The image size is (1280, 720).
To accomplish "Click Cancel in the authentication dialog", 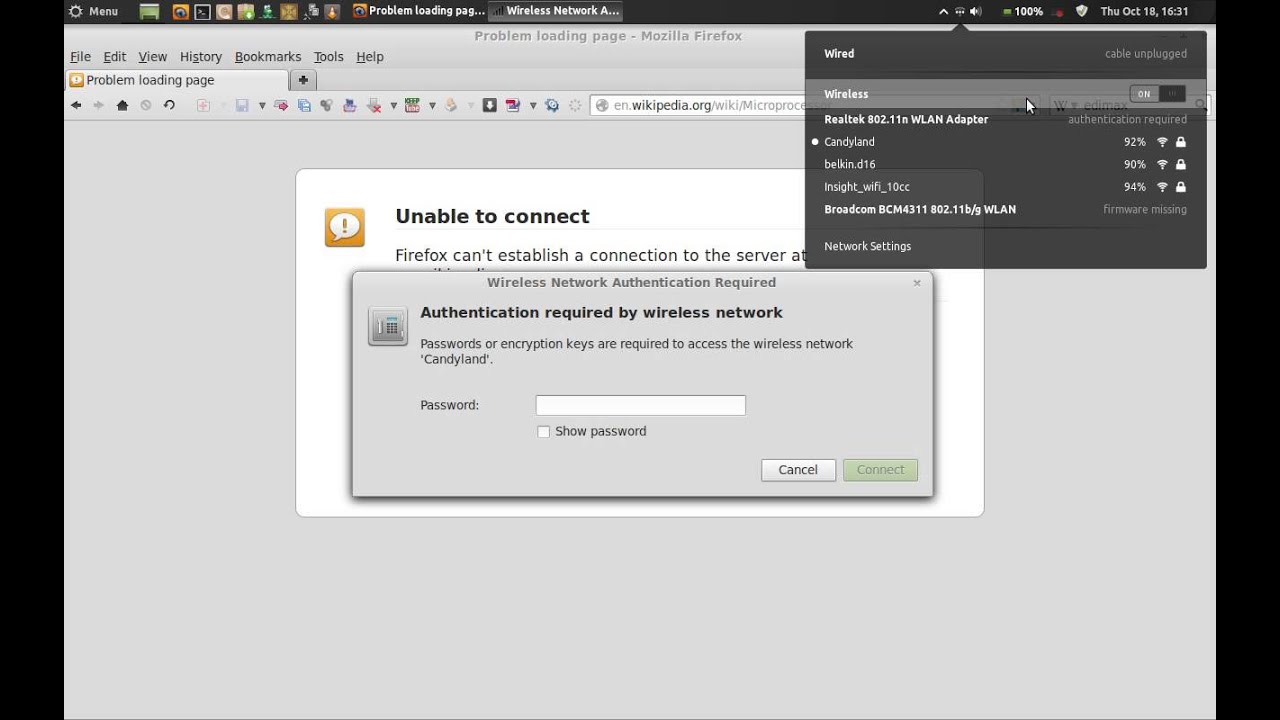I will click(798, 470).
